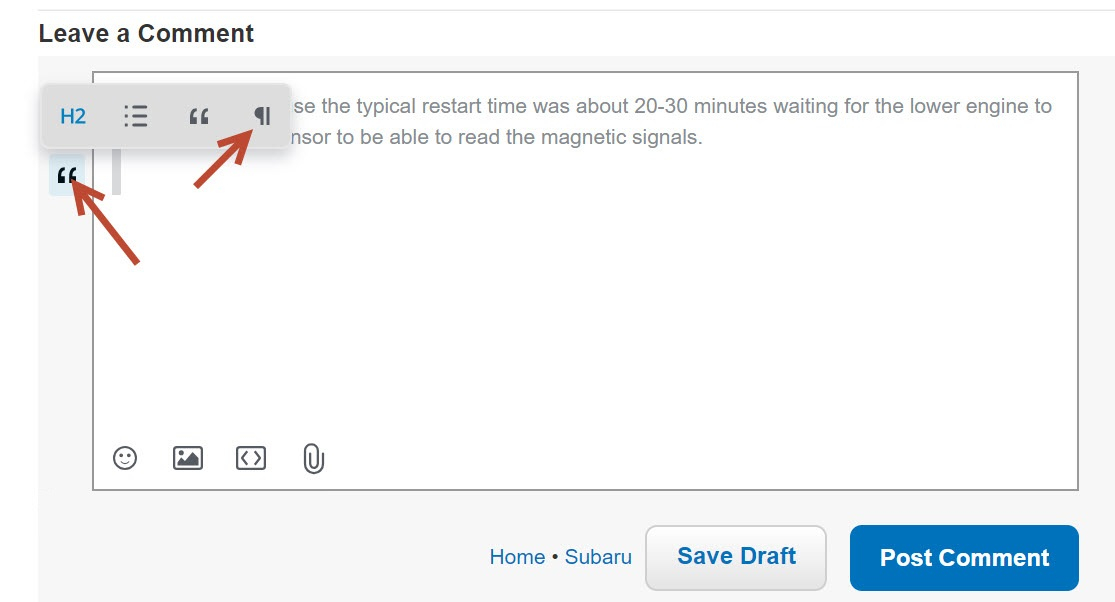Screen dimensions: 1115x602
Task: Submit with the Post Comment button
Action: (964, 557)
